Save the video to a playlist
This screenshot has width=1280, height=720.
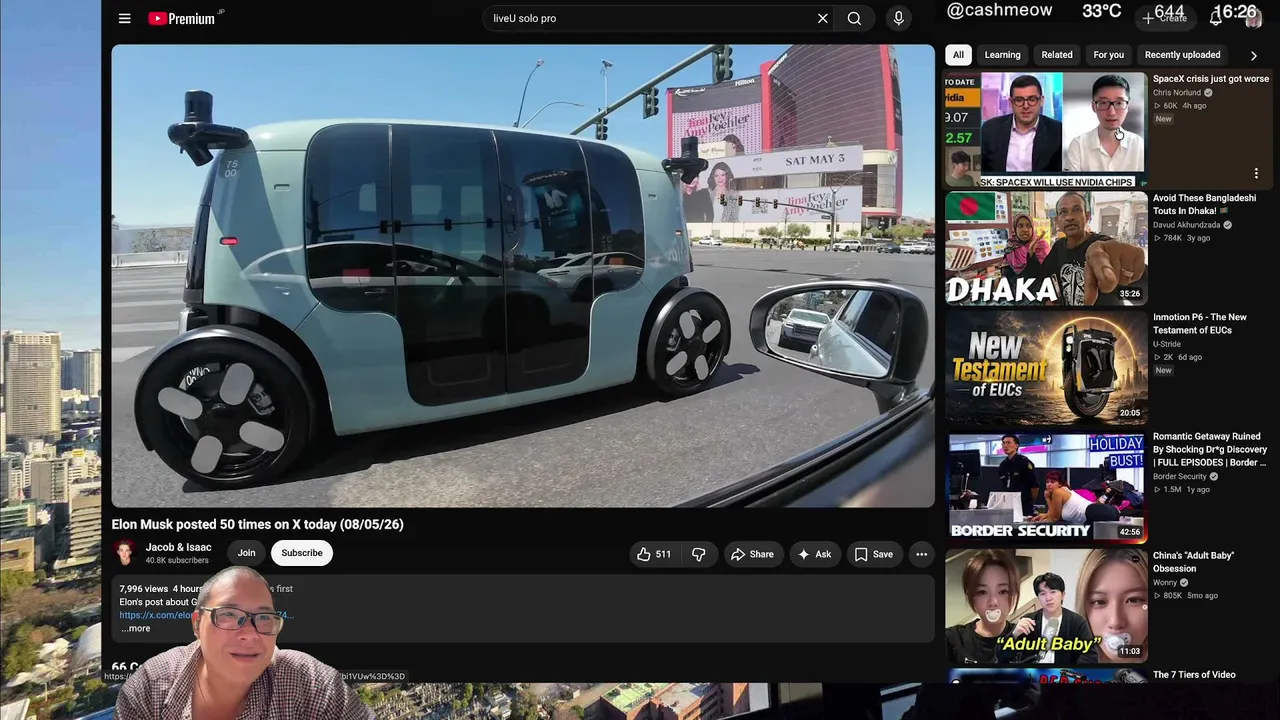click(x=873, y=554)
